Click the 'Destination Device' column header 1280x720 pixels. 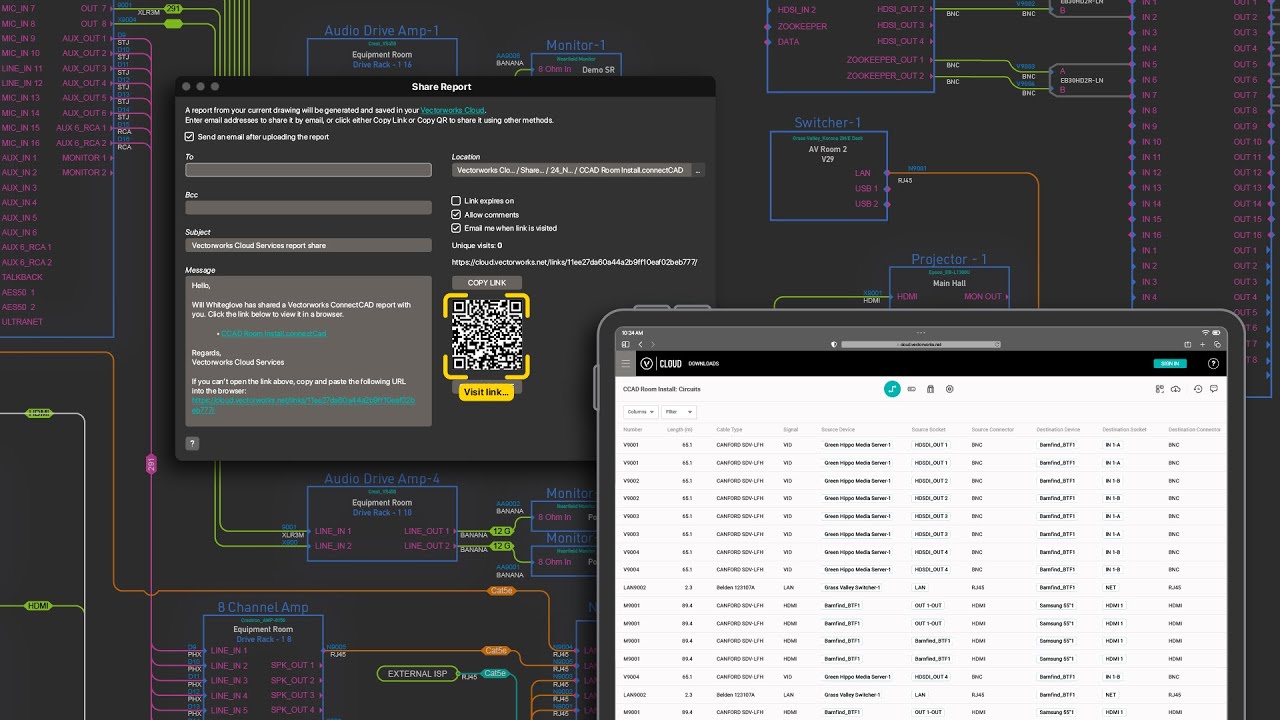1060,429
